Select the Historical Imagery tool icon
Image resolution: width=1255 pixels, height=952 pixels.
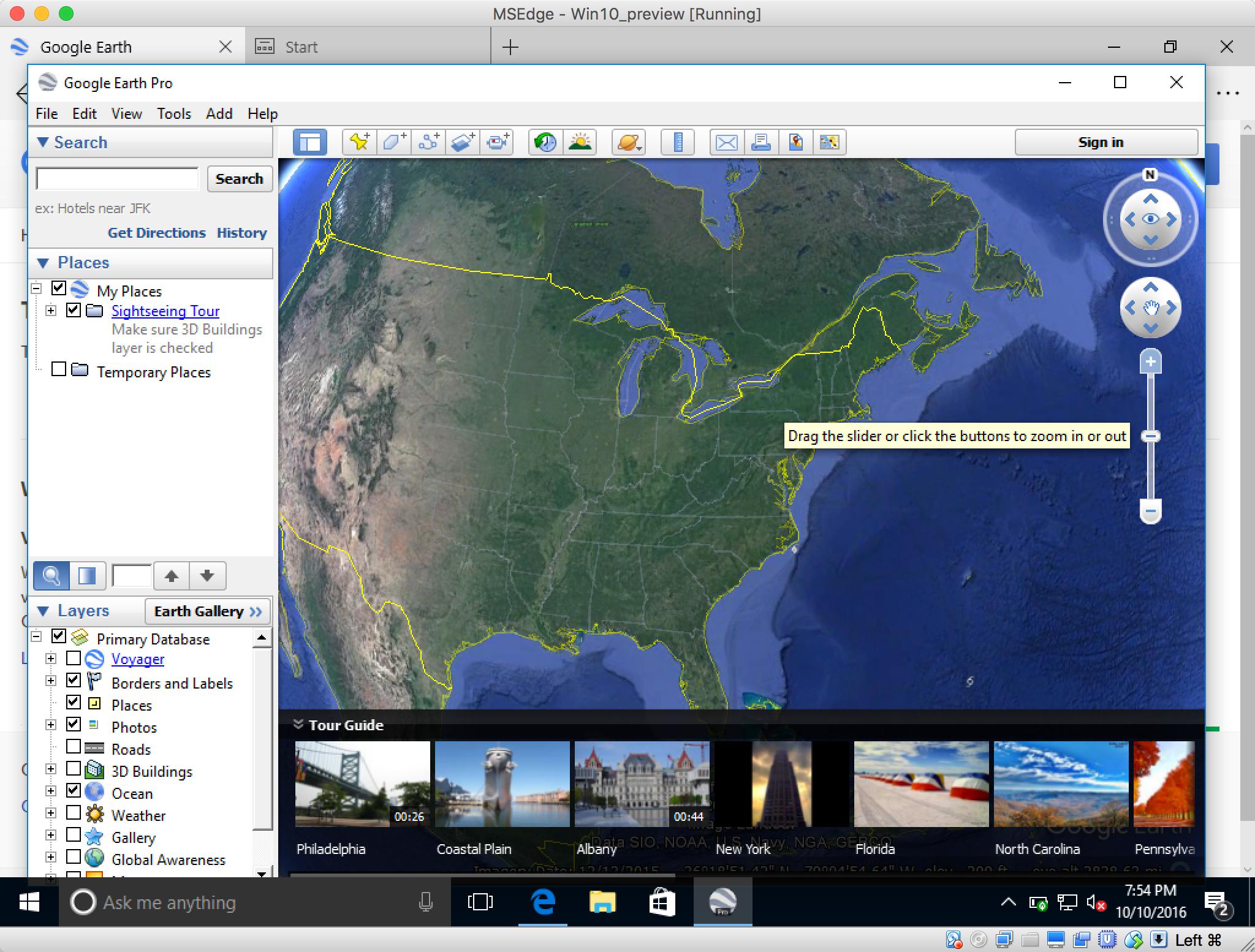coord(547,142)
